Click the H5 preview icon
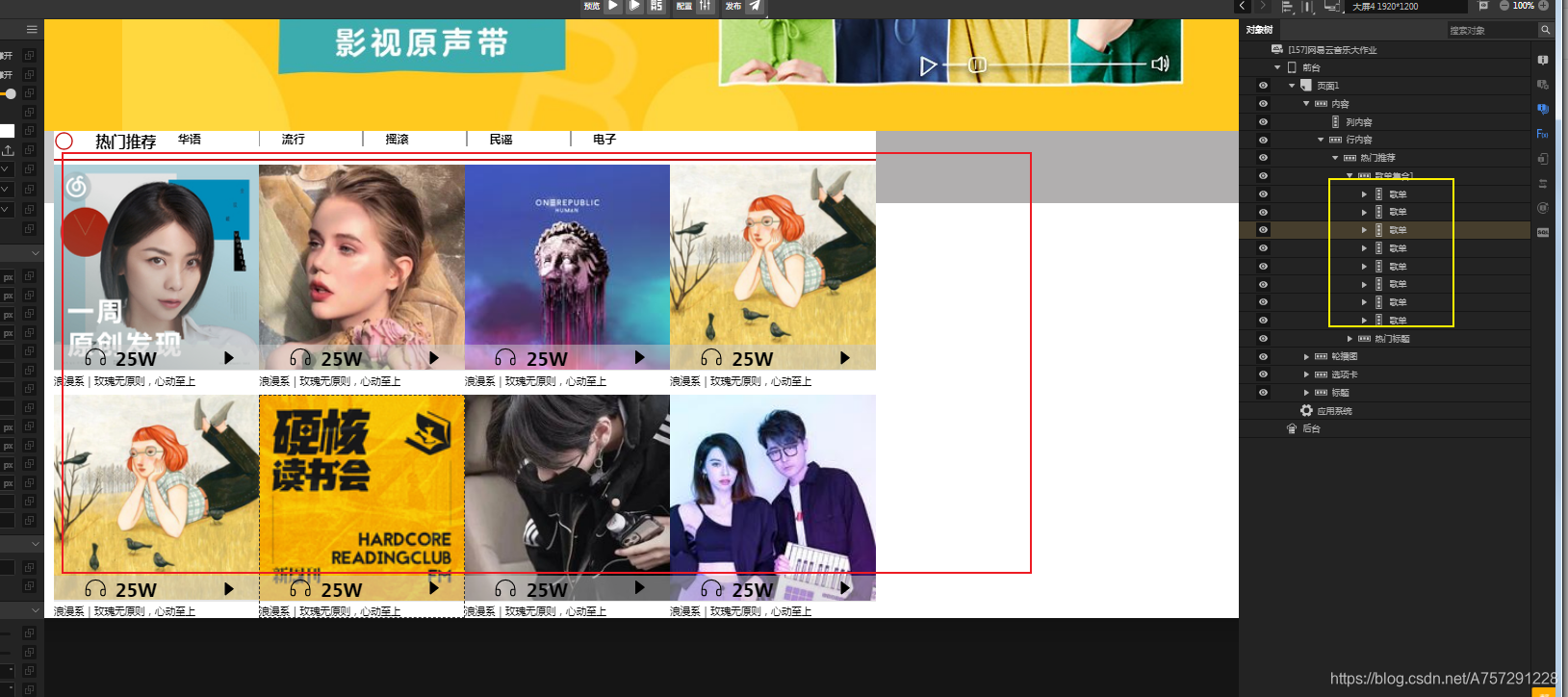 [x=656, y=6]
